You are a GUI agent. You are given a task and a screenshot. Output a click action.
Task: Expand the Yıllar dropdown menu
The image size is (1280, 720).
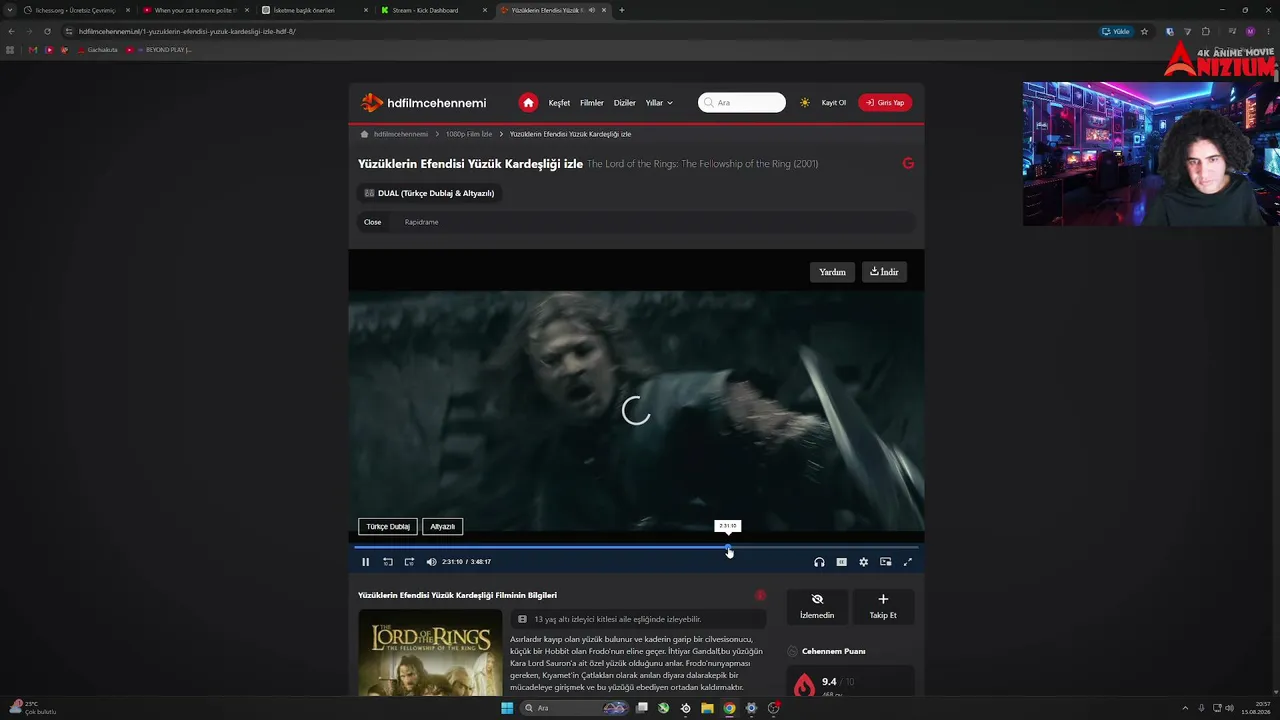659,102
